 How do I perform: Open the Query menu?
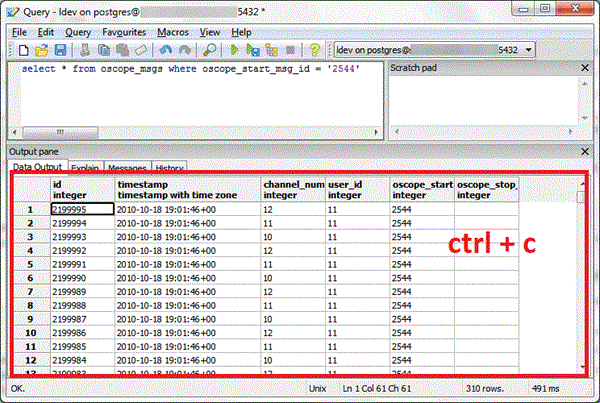click(79, 32)
